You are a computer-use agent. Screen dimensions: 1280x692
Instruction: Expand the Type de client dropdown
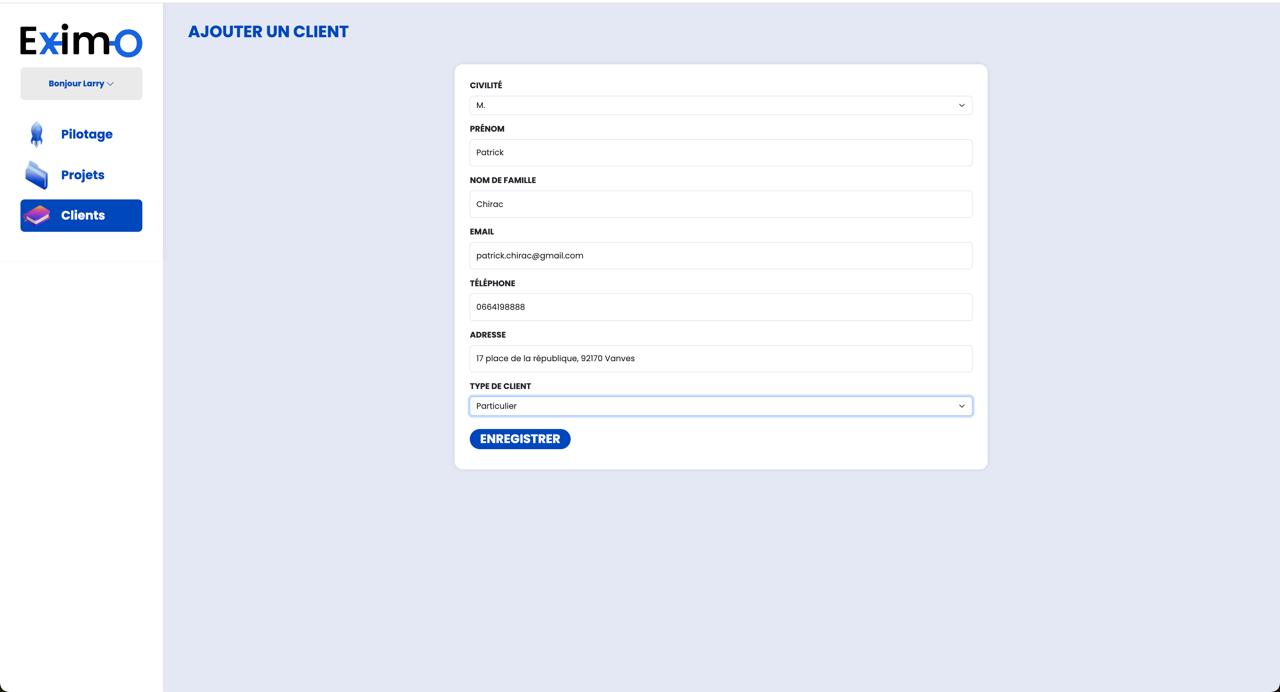click(721, 406)
